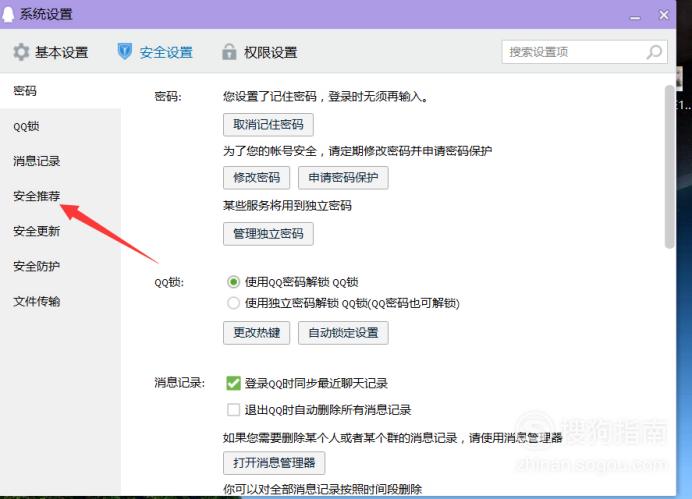The width and height of the screenshot is (692, 499).
Task: Select 使用独立密码解锁 QQ锁 radio option
Action: tap(233, 303)
